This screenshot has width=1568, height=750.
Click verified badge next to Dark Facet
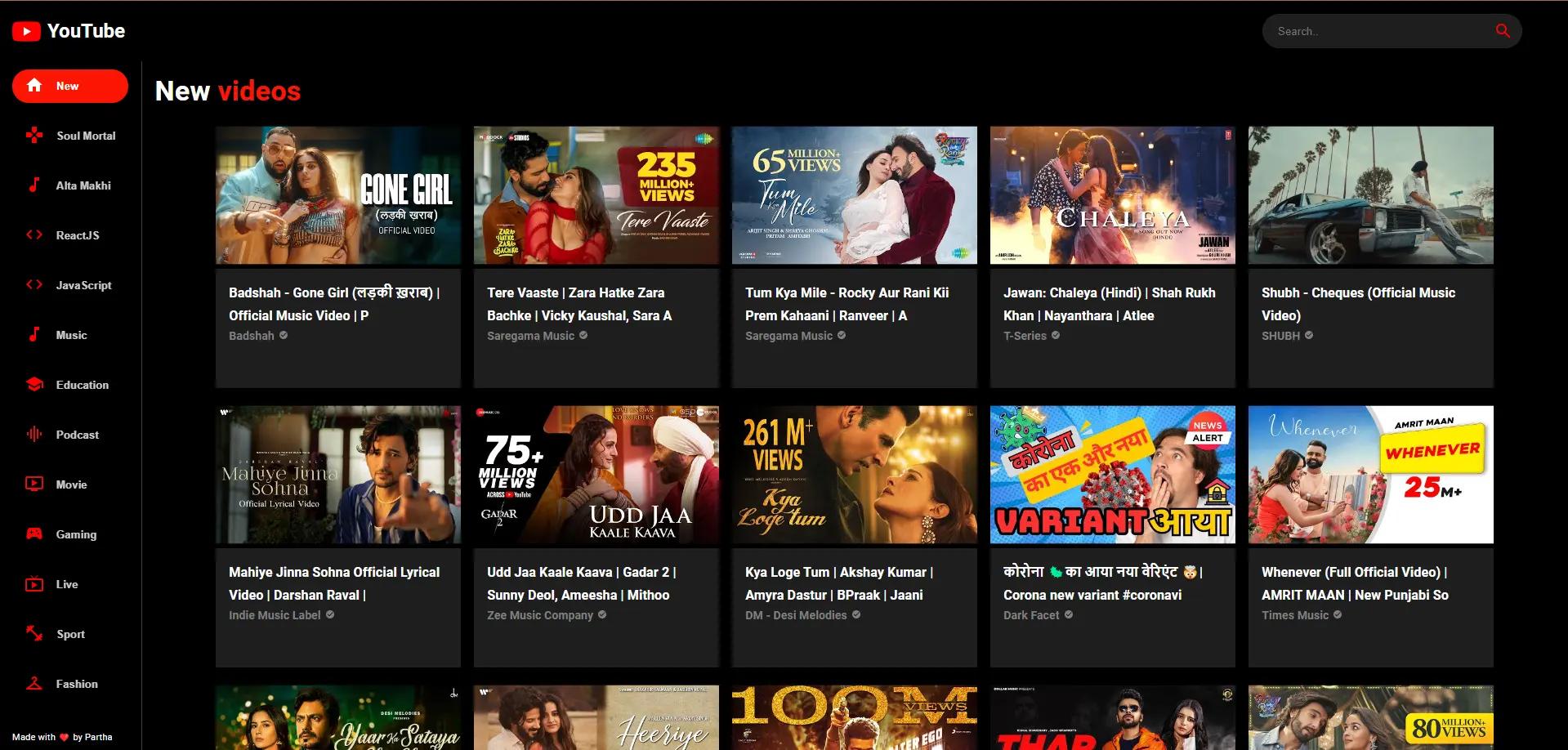pos(1069,614)
